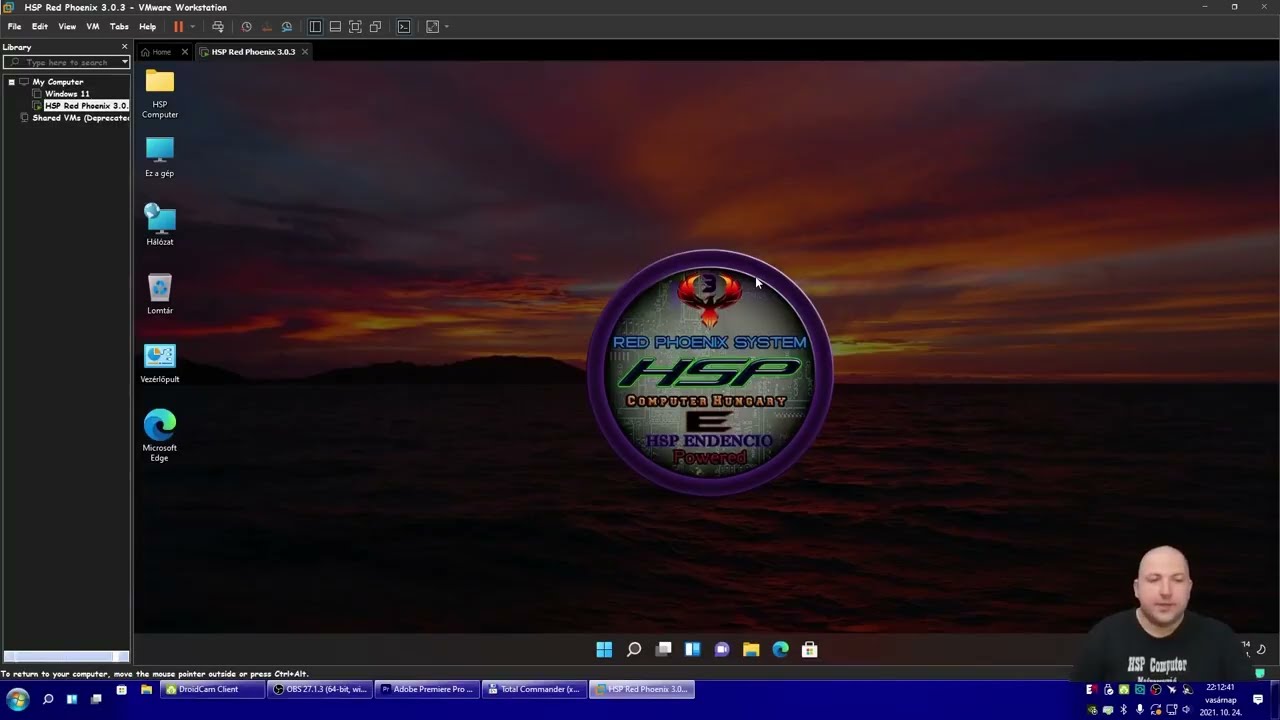Select the Microsoft Edge desktop shortcut

tap(160, 435)
